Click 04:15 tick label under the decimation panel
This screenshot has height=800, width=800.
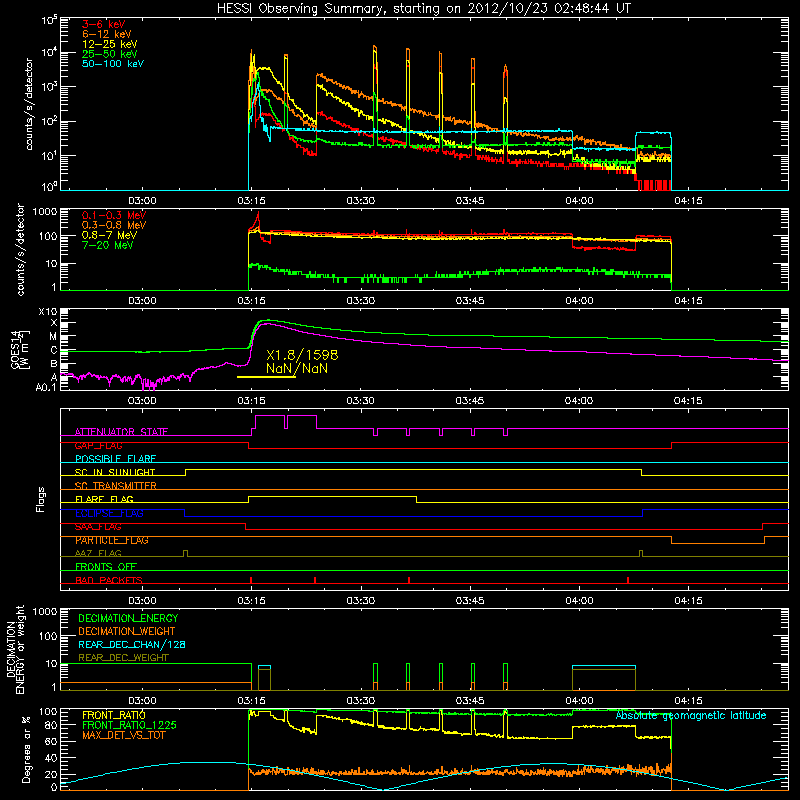(688, 701)
